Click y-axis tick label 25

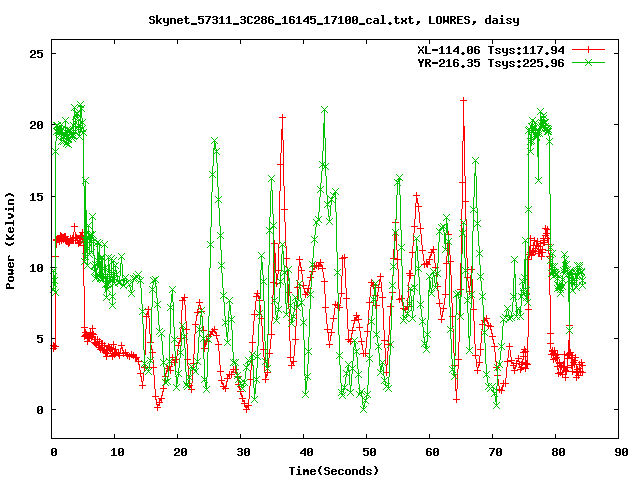click(37, 54)
